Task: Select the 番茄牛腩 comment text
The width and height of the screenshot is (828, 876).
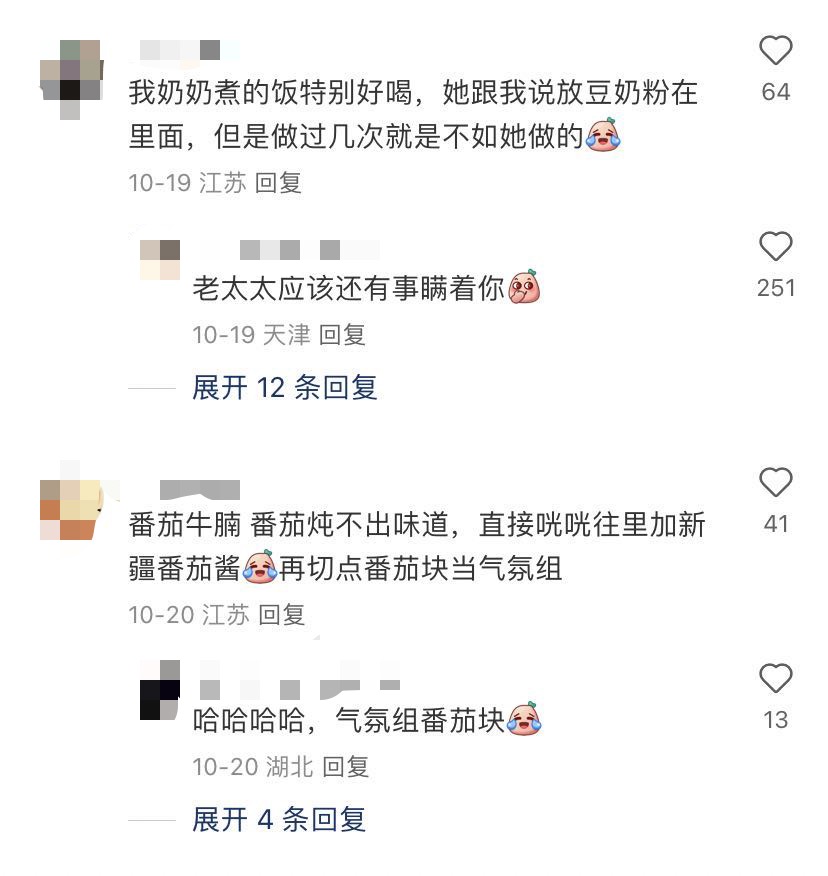Action: point(417,546)
